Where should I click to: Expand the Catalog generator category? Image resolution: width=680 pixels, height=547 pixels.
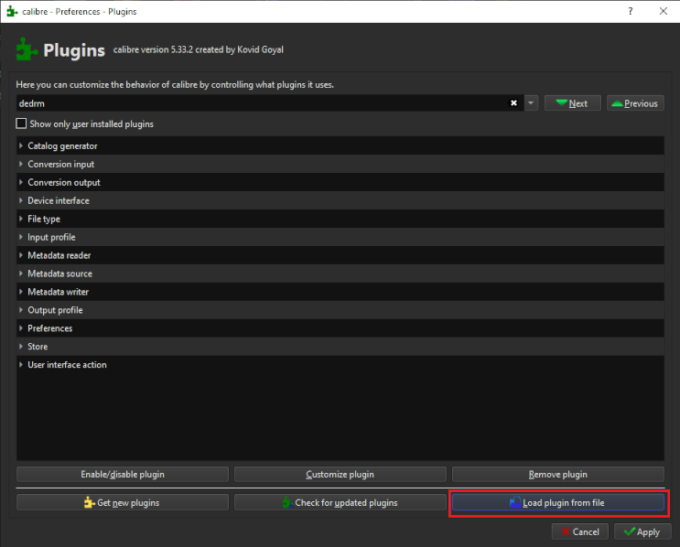click(21, 146)
